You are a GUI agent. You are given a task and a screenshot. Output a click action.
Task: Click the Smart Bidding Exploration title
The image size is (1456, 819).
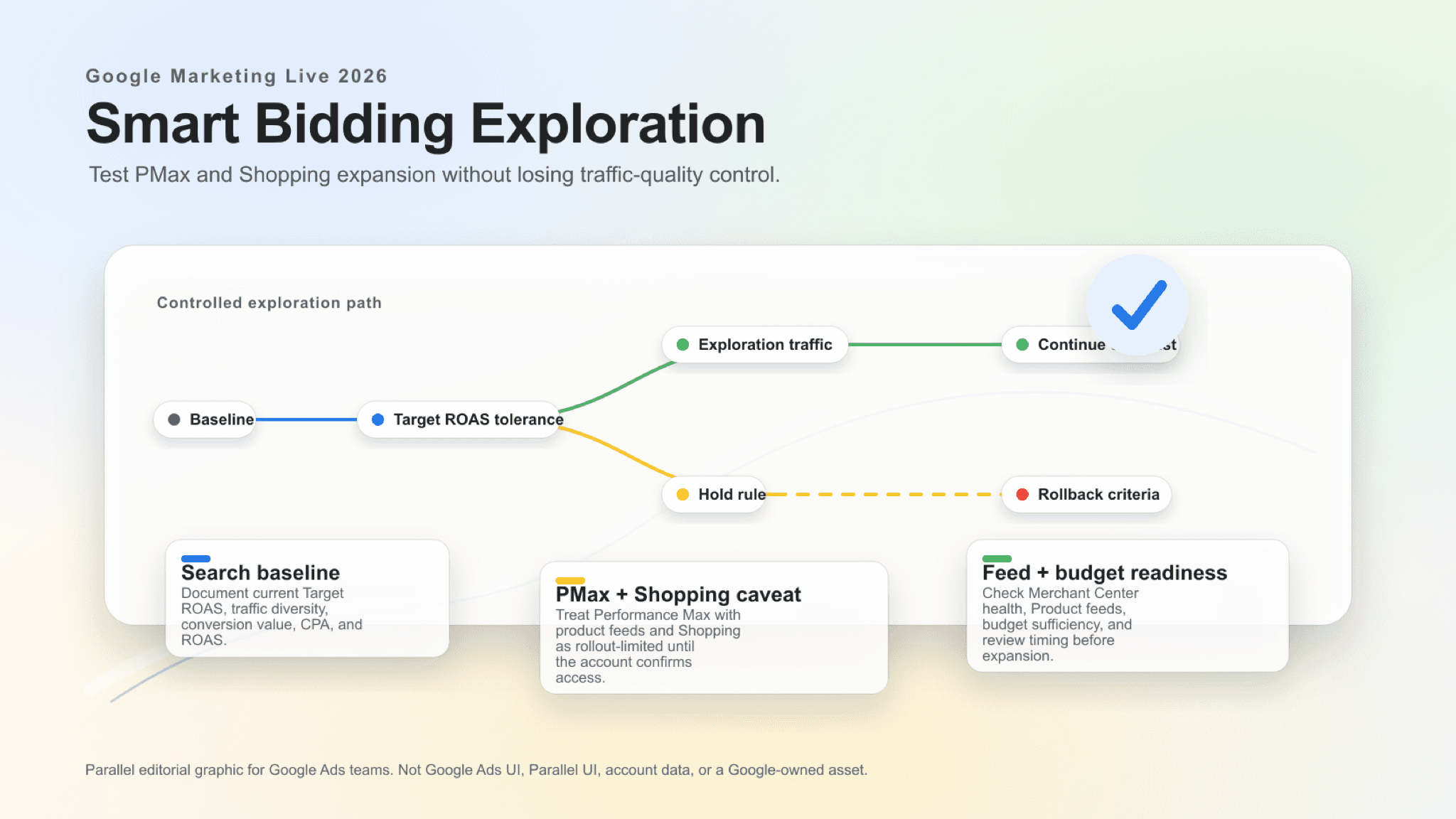click(x=426, y=124)
